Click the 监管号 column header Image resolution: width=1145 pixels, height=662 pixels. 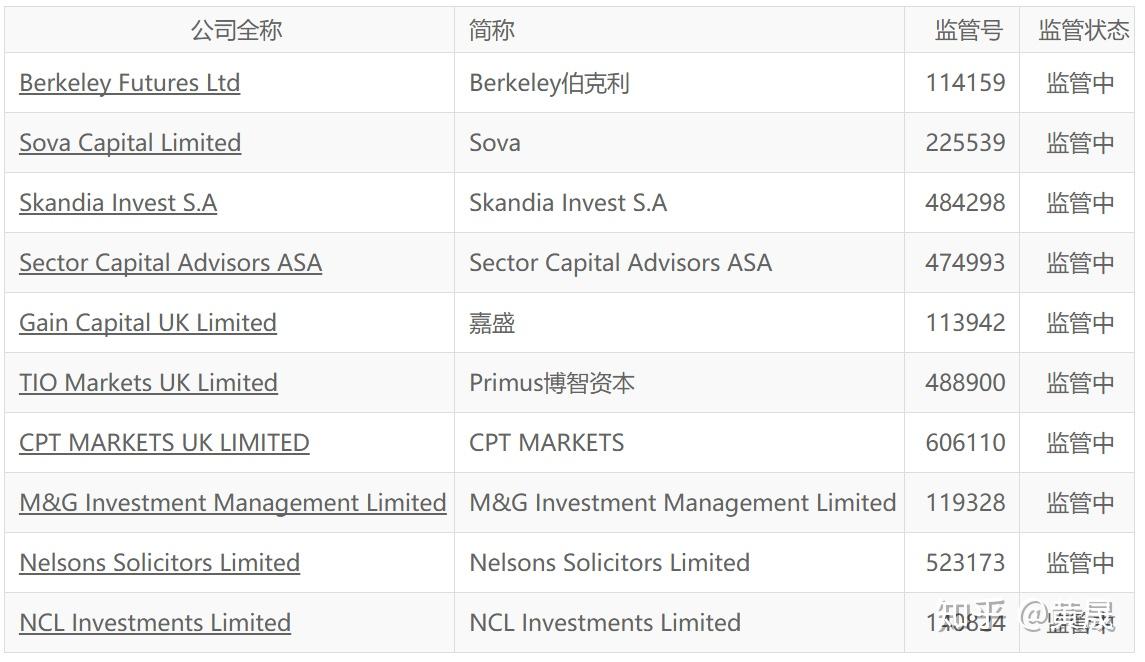(967, 30)
